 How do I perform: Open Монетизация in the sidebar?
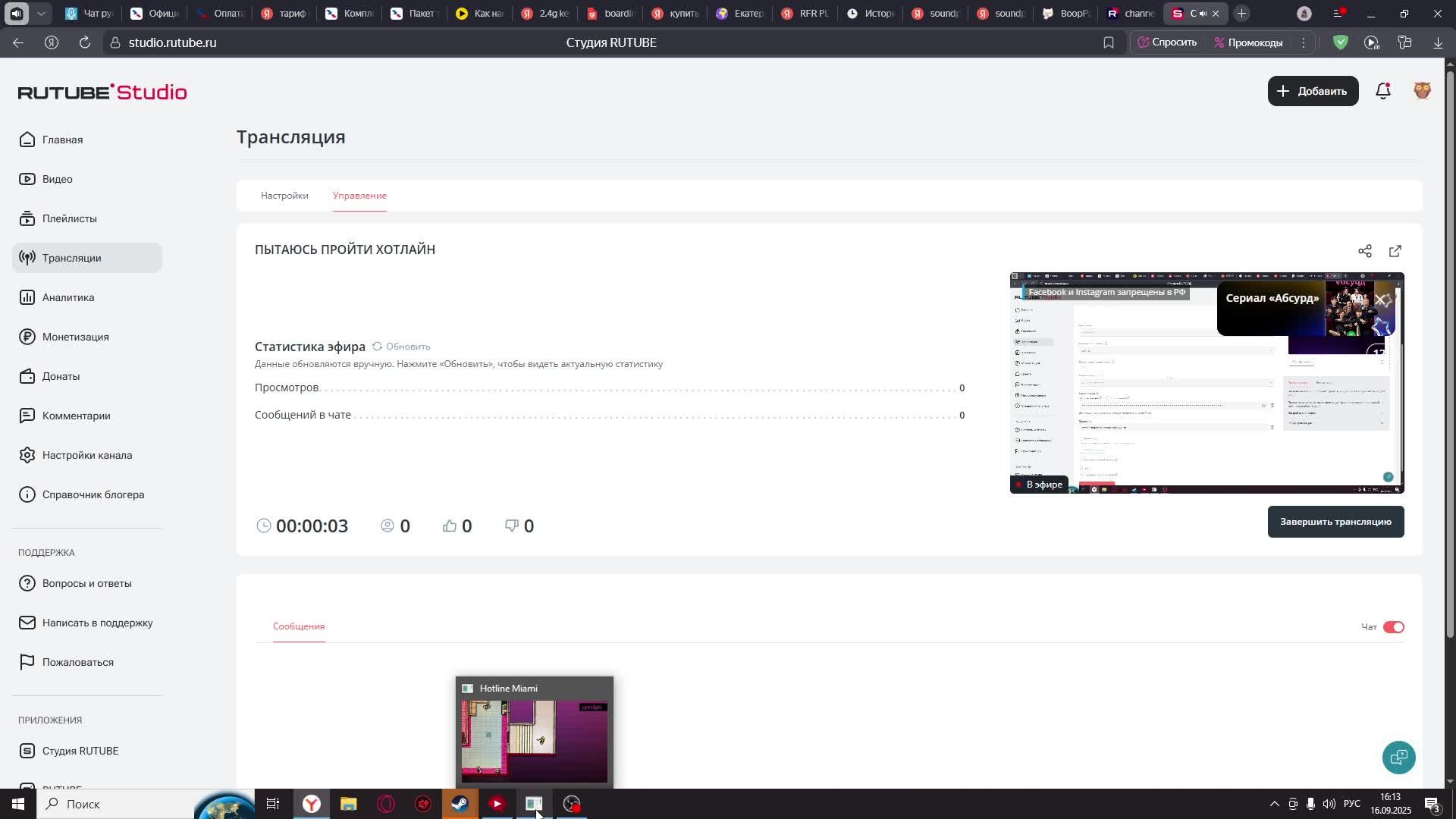[x=75, y=337]
